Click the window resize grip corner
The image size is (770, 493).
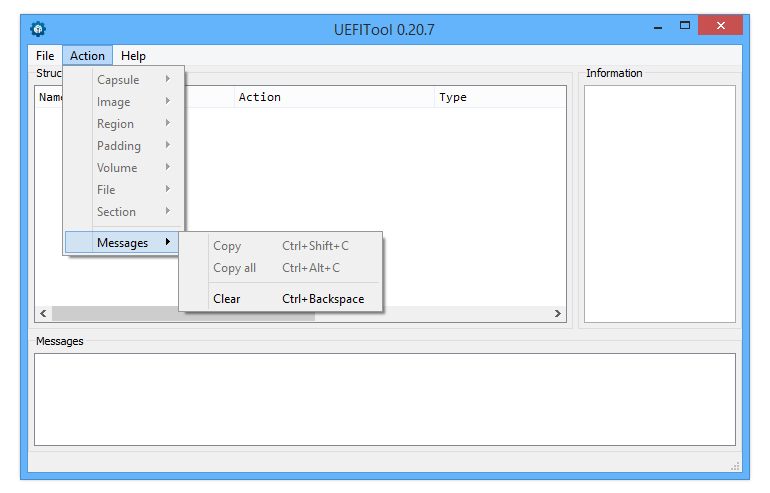pos(735,466)
